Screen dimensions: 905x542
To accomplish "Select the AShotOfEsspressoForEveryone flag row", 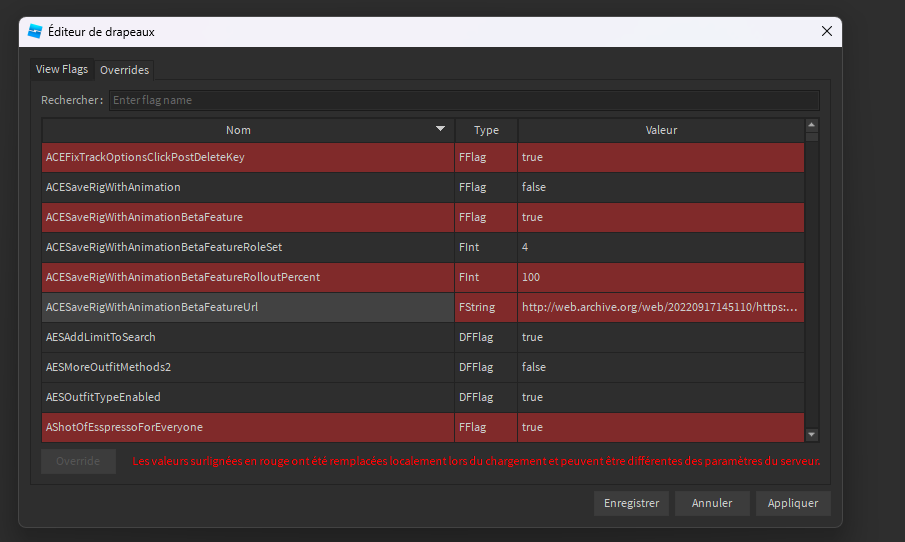I will pos(125,427).
